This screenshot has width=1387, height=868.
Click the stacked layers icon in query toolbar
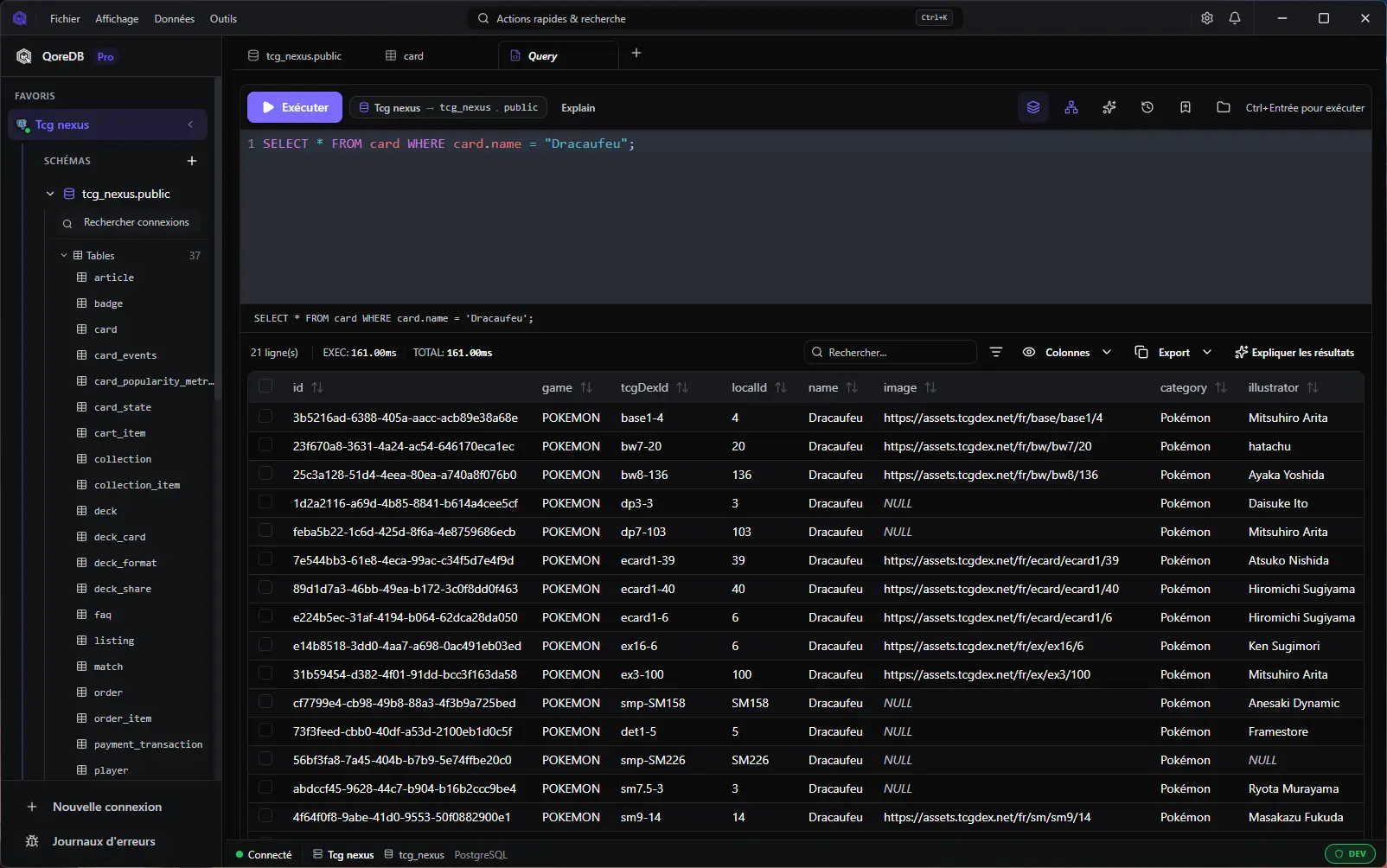click(x=1033, y=107)
